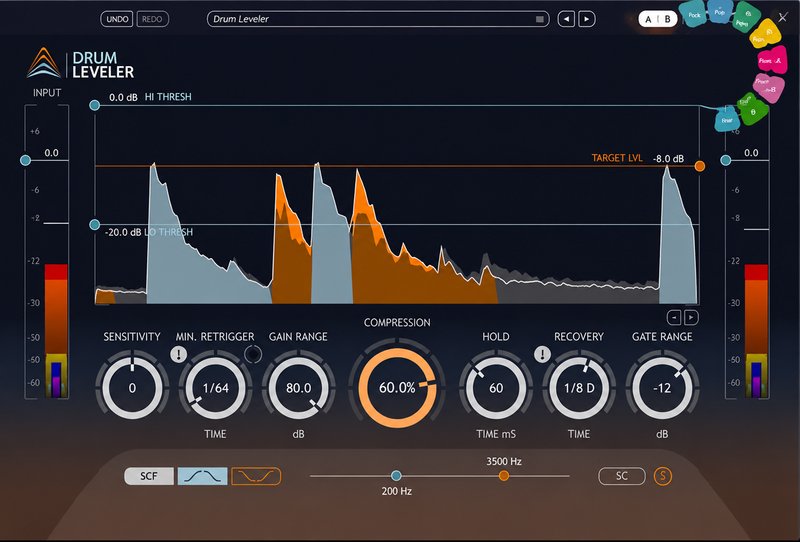Click the GAIN RANGE knob showing 80.0

[x=298, y=387]
